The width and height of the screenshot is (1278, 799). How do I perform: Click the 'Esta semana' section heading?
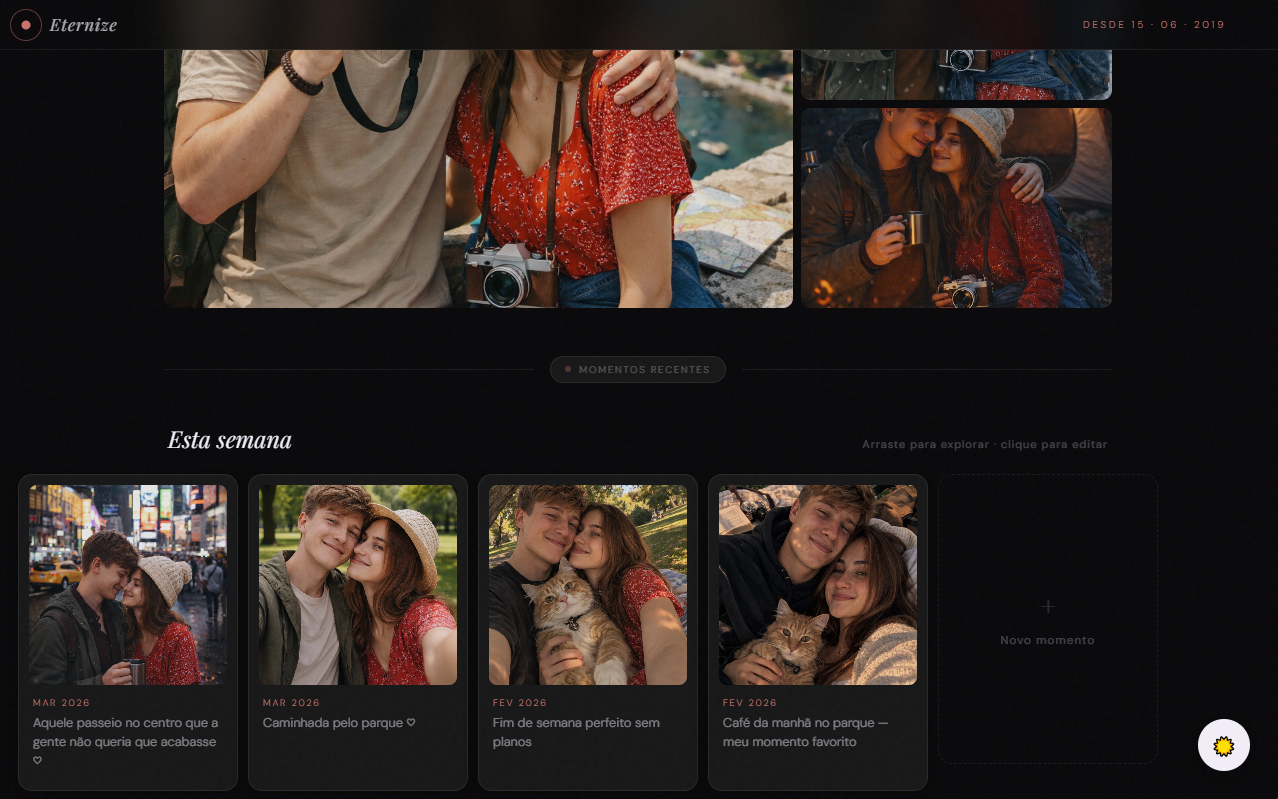(229, 440)
